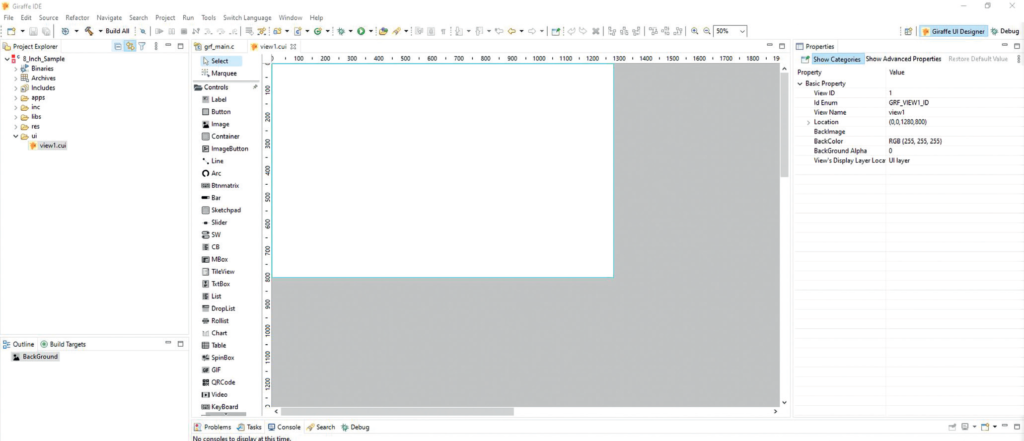Toggle Show Advanced Properties option
The height and width of the screenshot is (441, 1024).
point(903,59)
